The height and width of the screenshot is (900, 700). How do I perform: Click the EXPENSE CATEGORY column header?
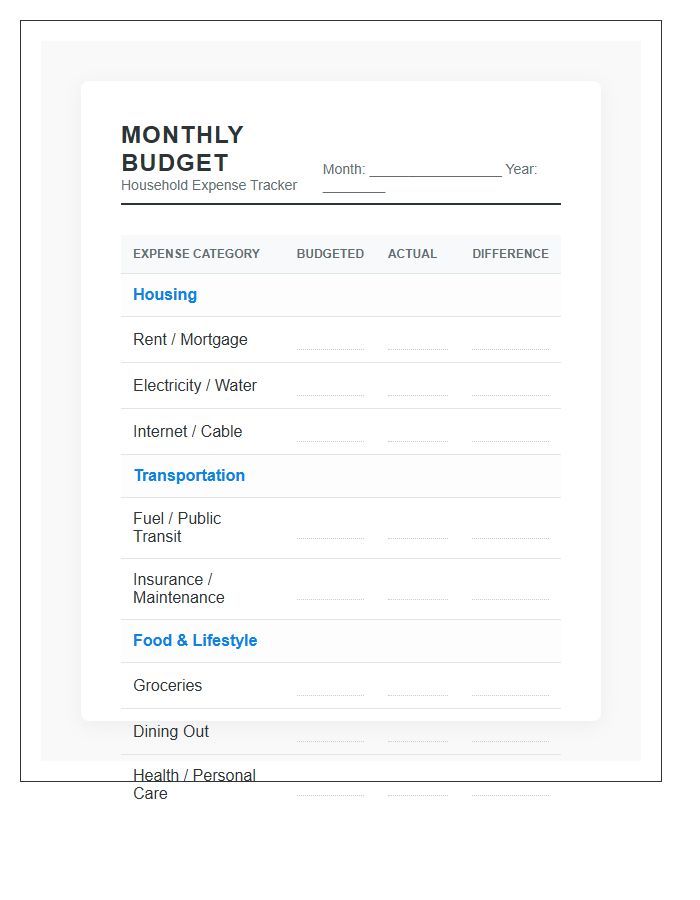196,254
